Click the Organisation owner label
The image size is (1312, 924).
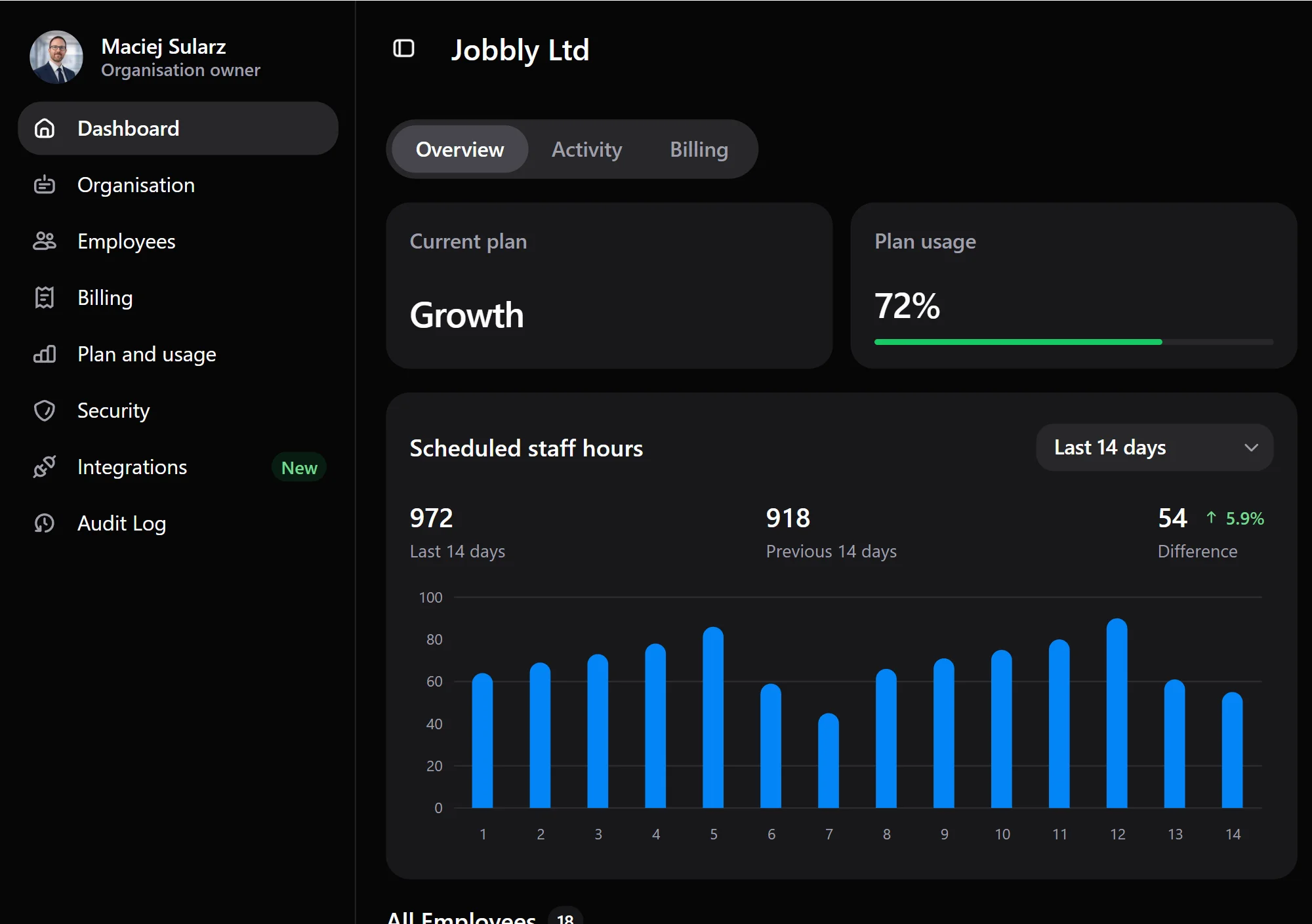pos(180,70)
